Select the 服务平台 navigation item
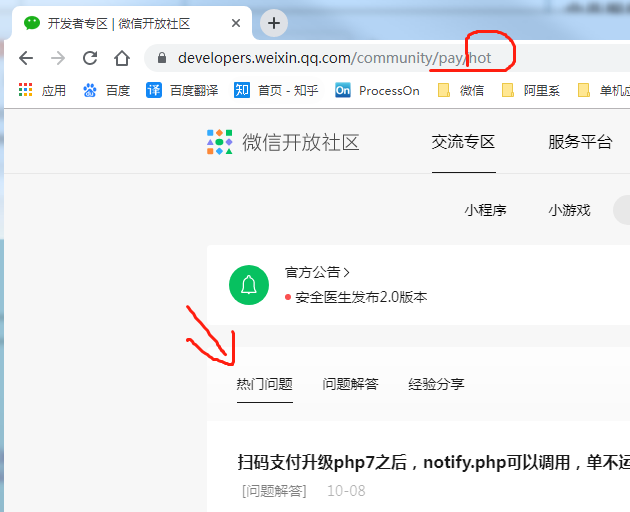This screenshot has width=630, height=512. (x=580, y=142)
